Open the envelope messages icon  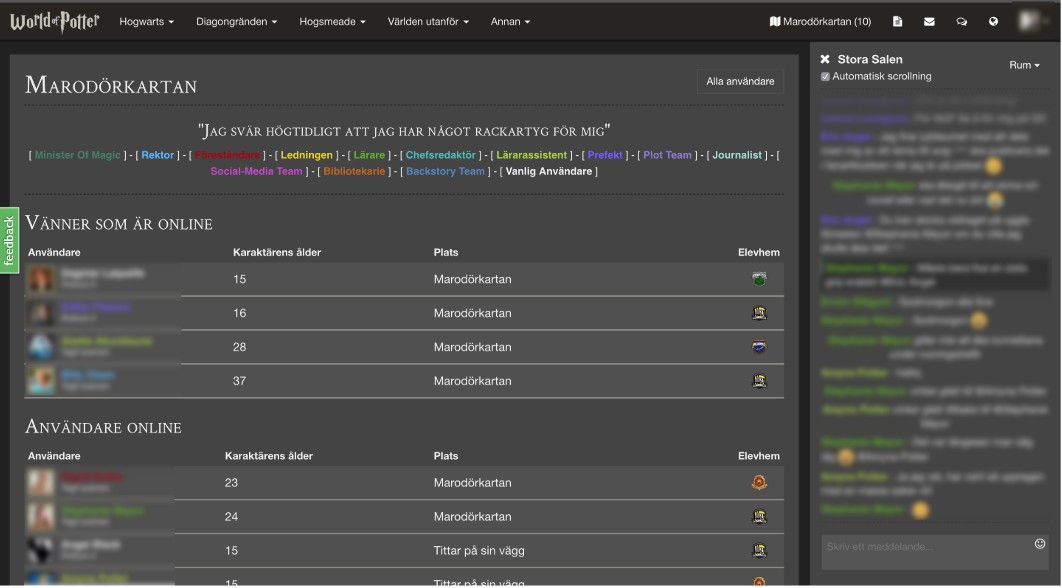tap(929, 21)
